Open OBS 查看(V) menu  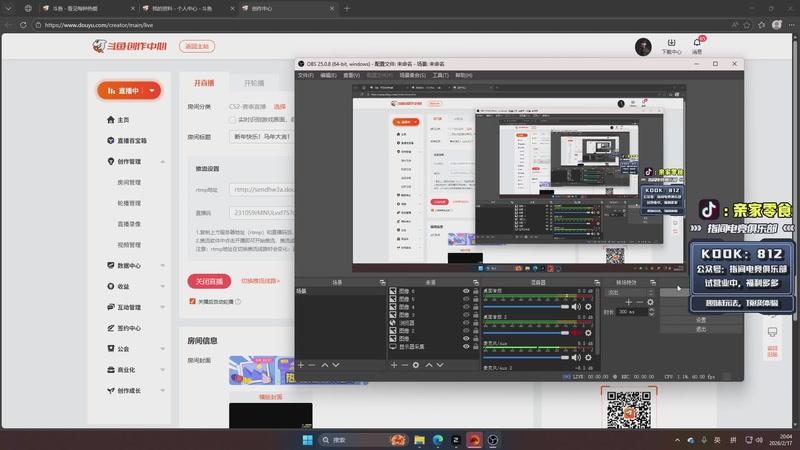(x=352, y=76)
